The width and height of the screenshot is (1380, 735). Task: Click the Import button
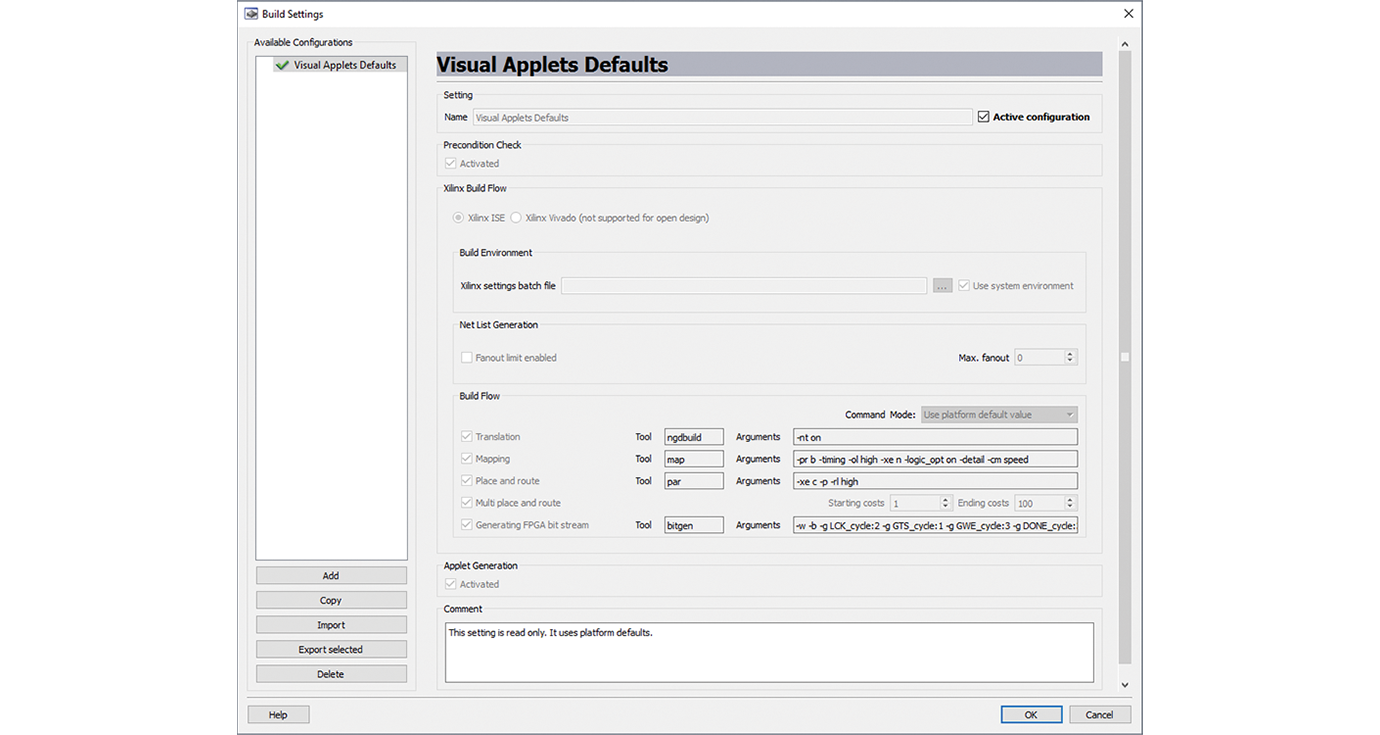(331, 625)
